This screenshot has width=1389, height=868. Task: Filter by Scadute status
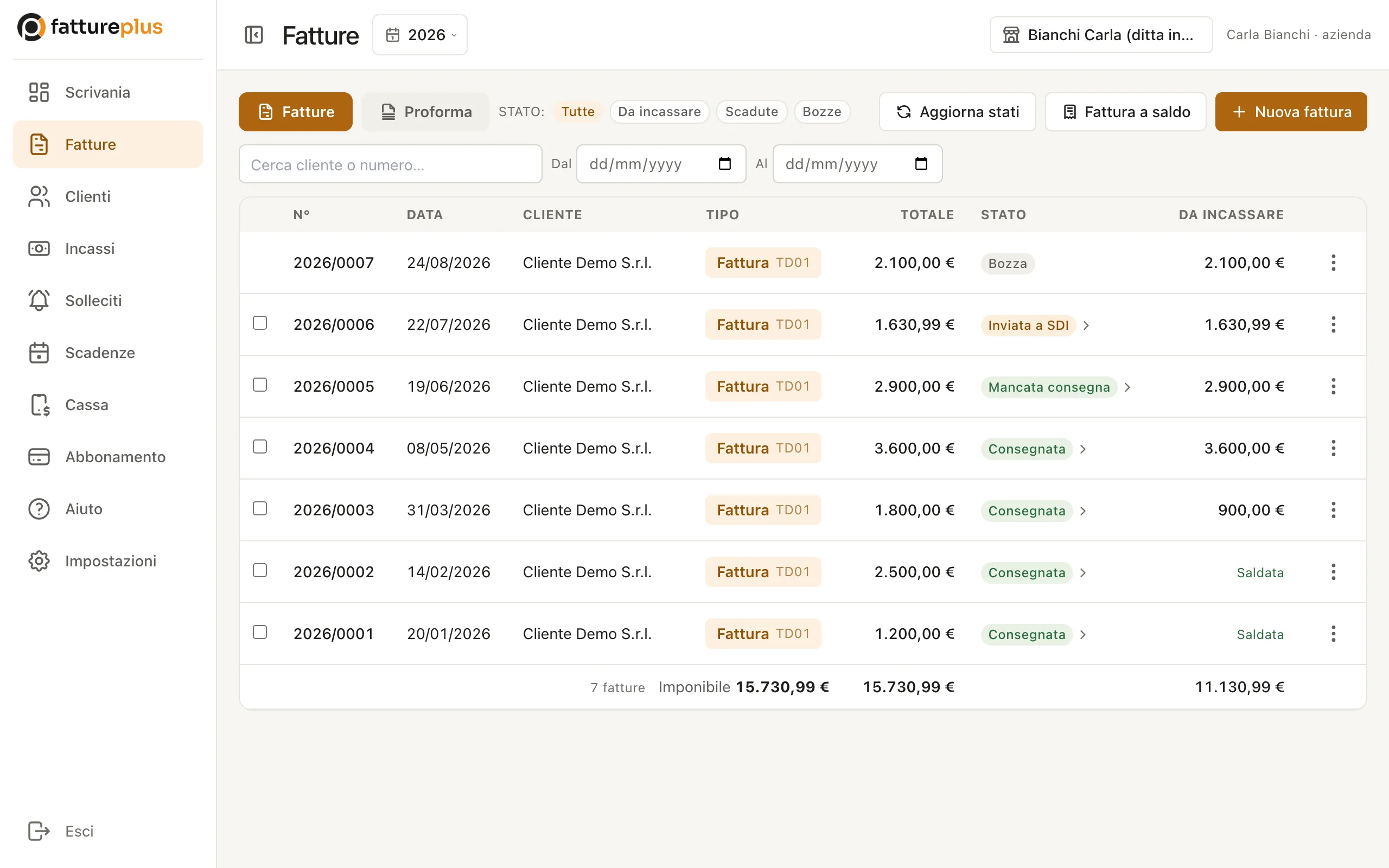pyautogui.click(x=751, y=112)
